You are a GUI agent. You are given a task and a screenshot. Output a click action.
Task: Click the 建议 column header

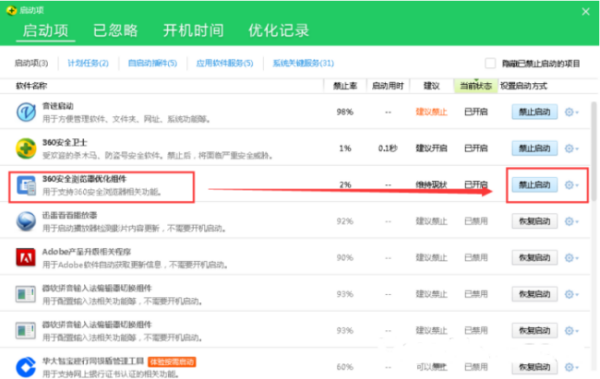(x=431, y=86)
